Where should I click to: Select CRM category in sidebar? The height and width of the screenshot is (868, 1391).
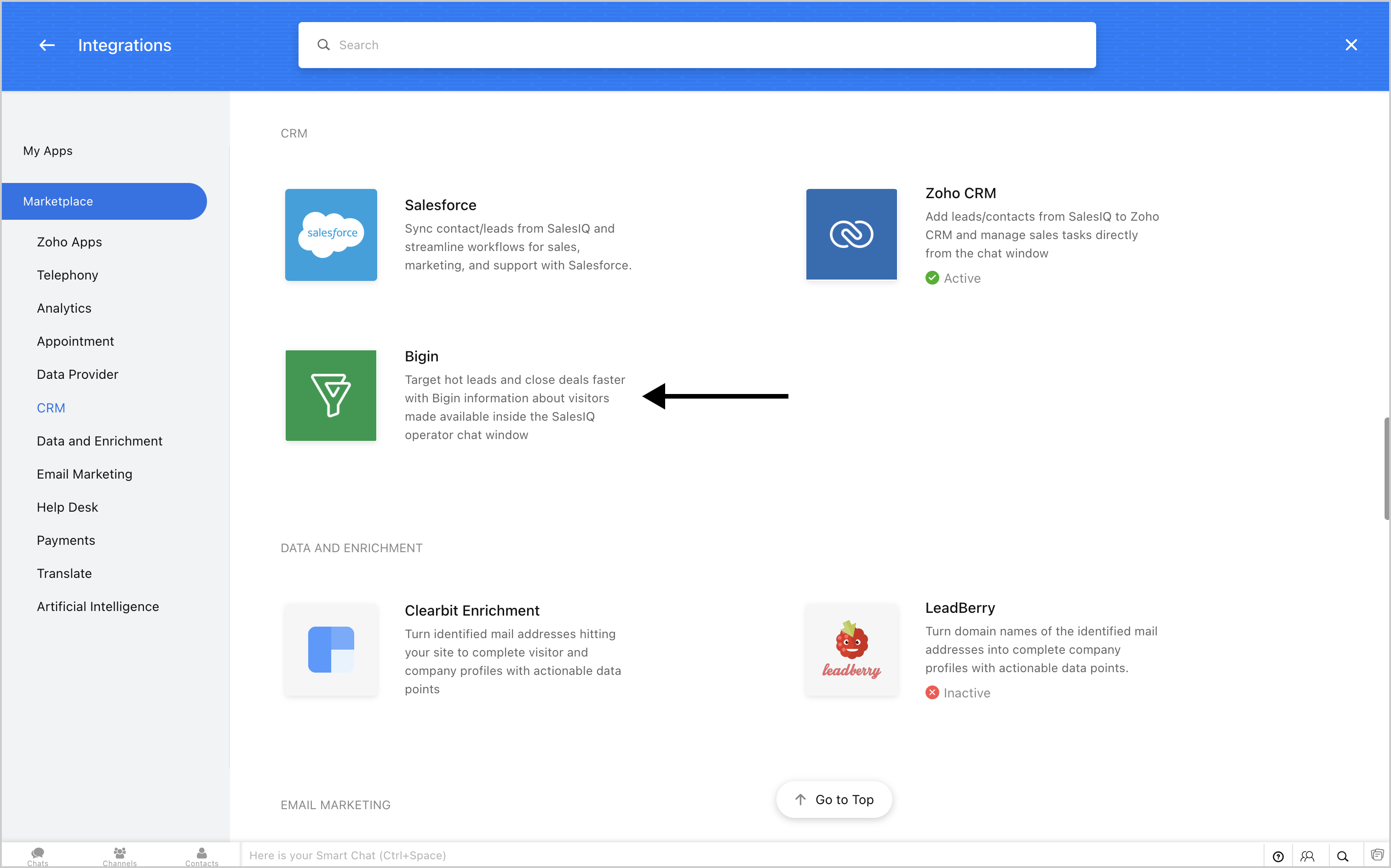point(51,408)
